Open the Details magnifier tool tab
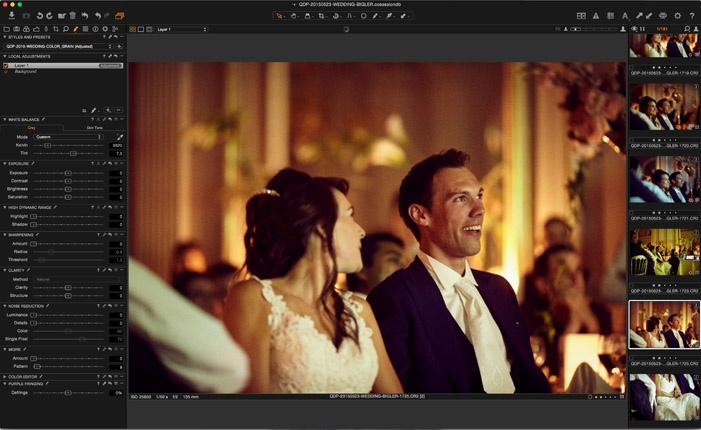 (x=66, y=29)
